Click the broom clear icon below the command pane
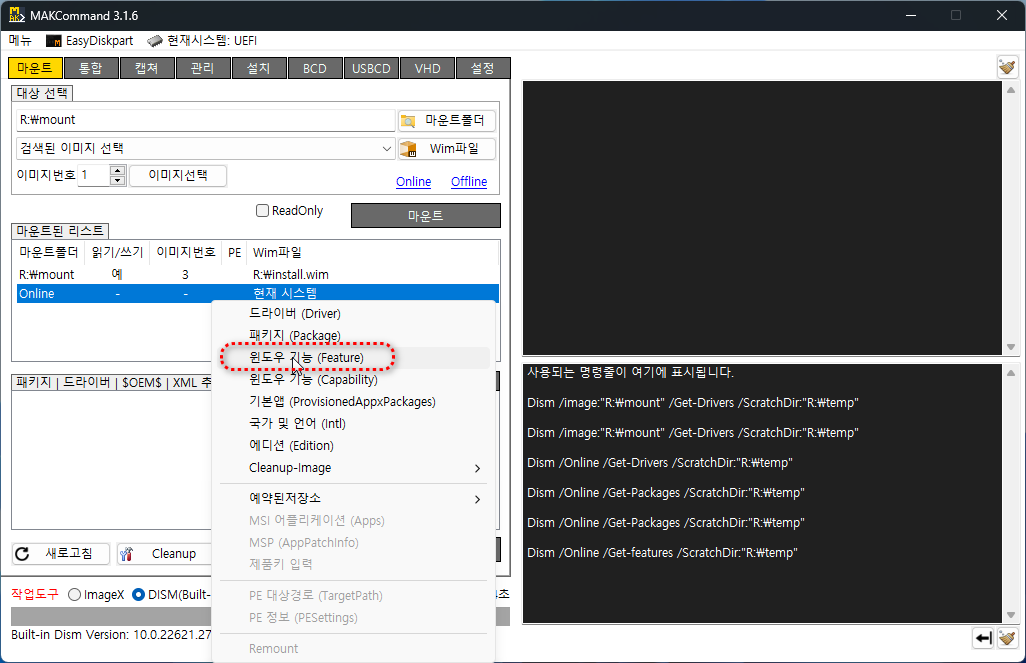 1007,637
